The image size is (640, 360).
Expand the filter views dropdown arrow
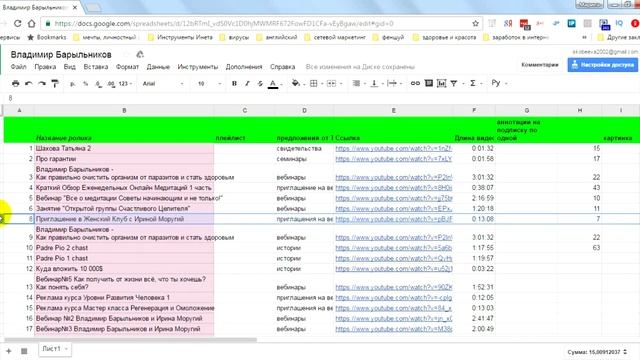pyautogui.click(x=463, y=84)
